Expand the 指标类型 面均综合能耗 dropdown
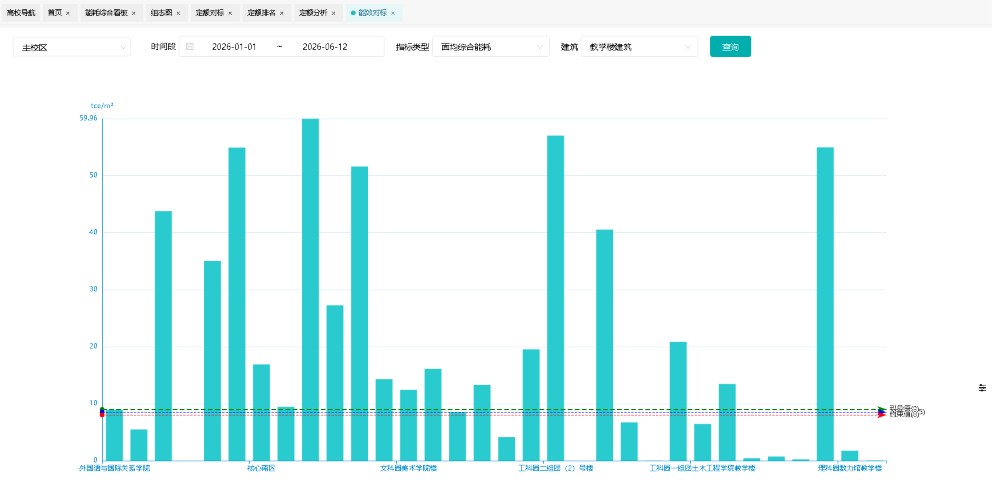Image resolution: width=1000 pixels, height=496 pixels. tap(491, 47)
